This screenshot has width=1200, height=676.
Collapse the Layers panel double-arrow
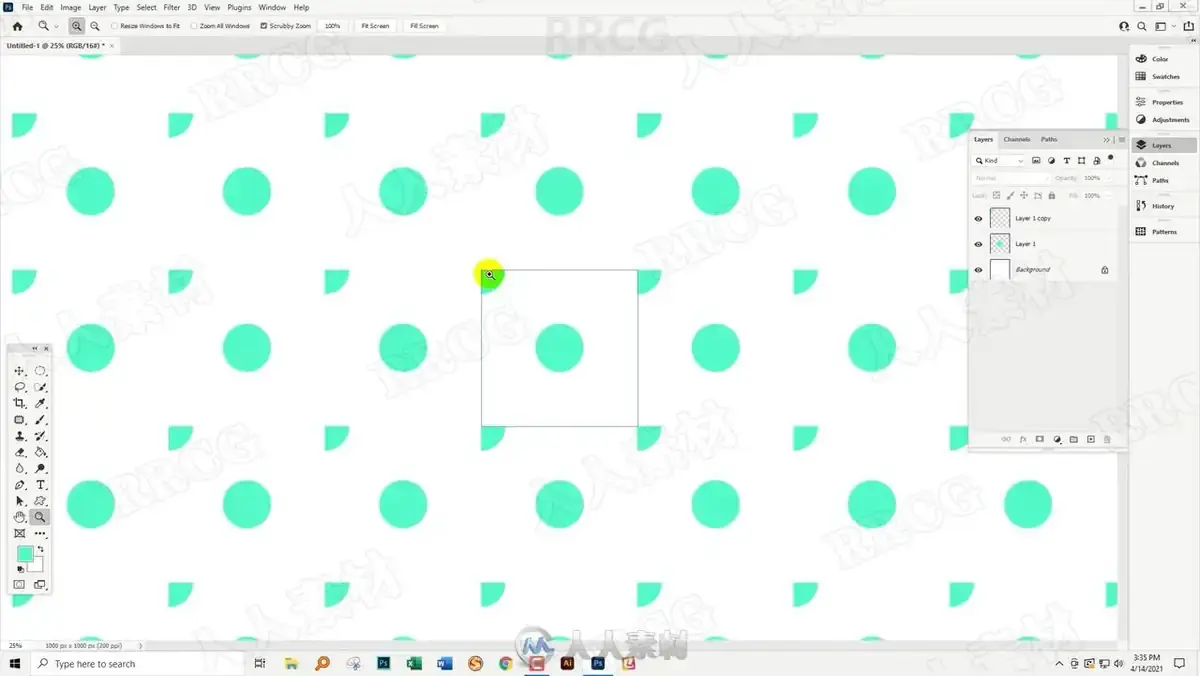[x=1107, y=140]
